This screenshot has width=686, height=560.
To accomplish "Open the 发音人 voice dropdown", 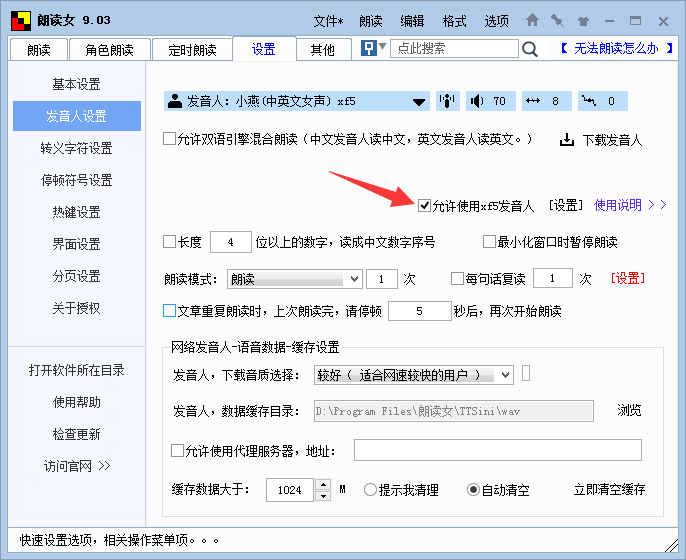I will pos(297,101).
